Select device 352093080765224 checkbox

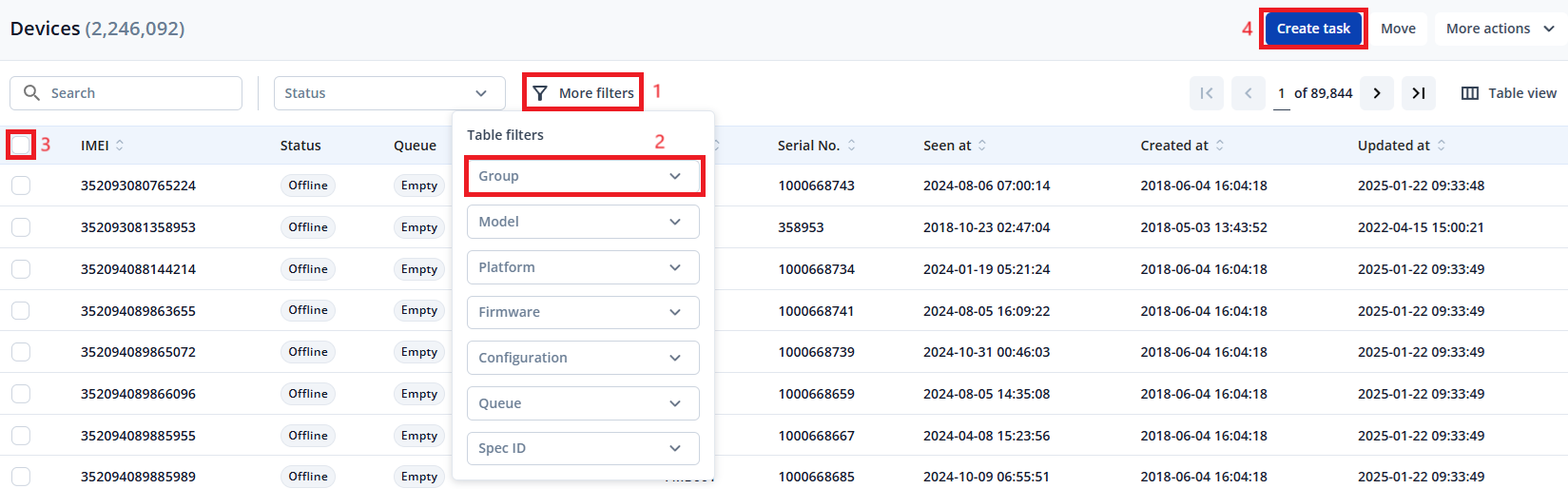click(21, 186)
